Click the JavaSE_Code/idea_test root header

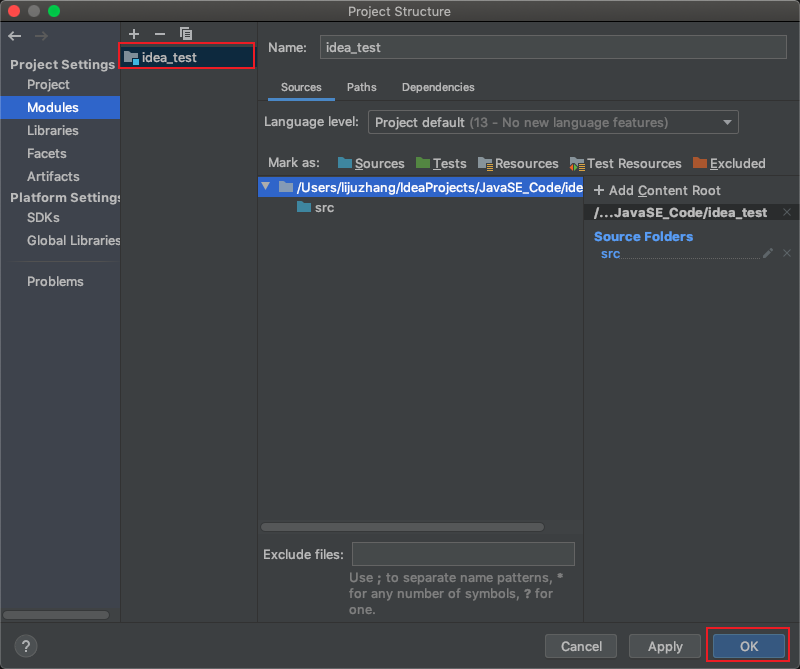click(x=680, y=212)
